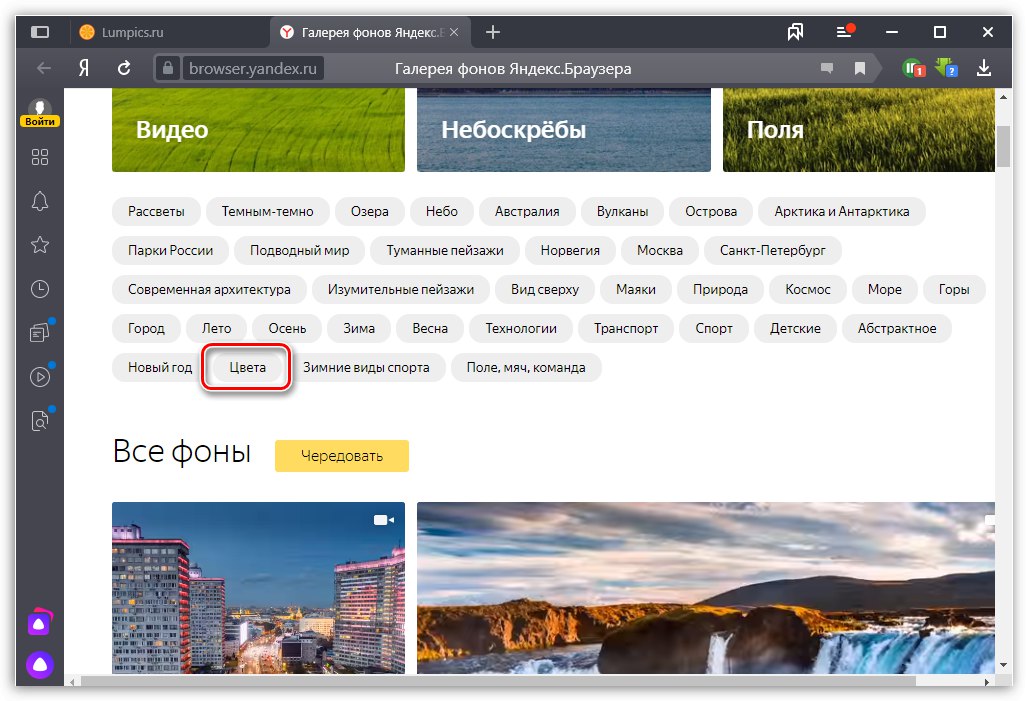Select the Космос category link

[807, 289]
